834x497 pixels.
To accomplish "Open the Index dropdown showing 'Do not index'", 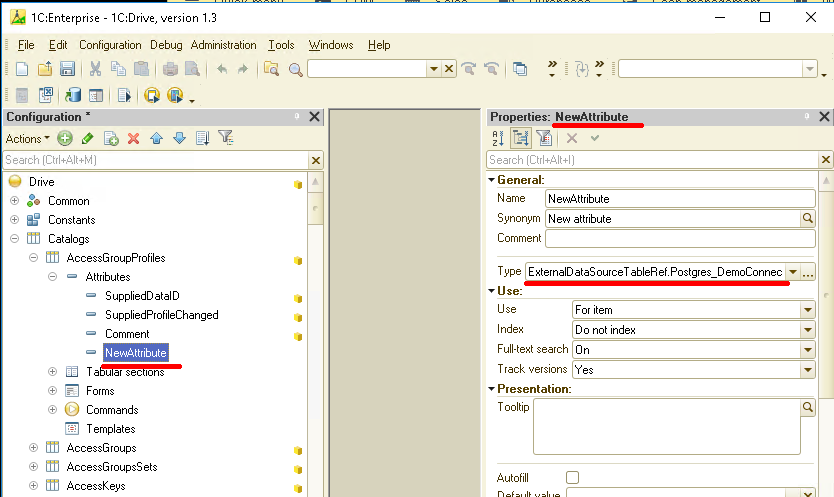I will [x=807, y=330].
